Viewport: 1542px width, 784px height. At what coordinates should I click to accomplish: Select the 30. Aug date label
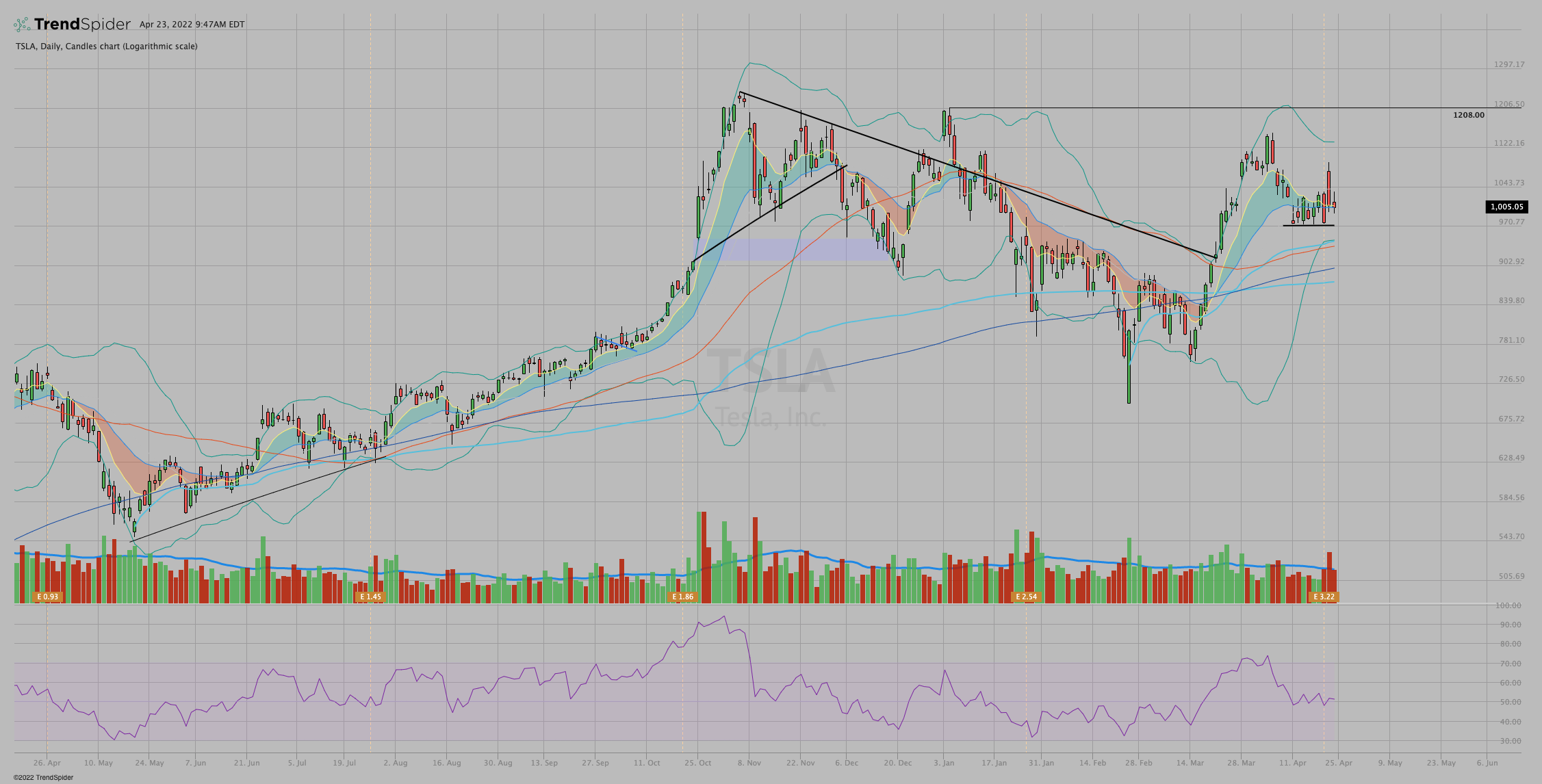(x=498, y=763)
